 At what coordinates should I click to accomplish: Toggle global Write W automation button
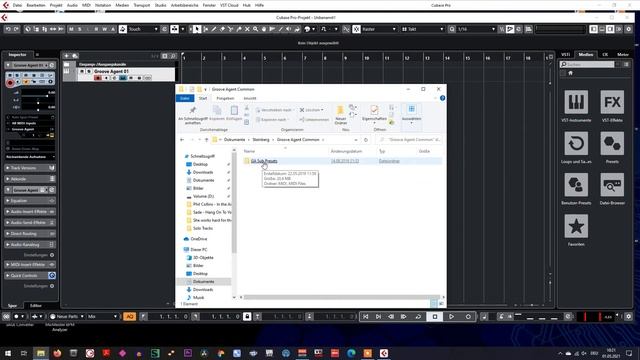click(104, 29)
